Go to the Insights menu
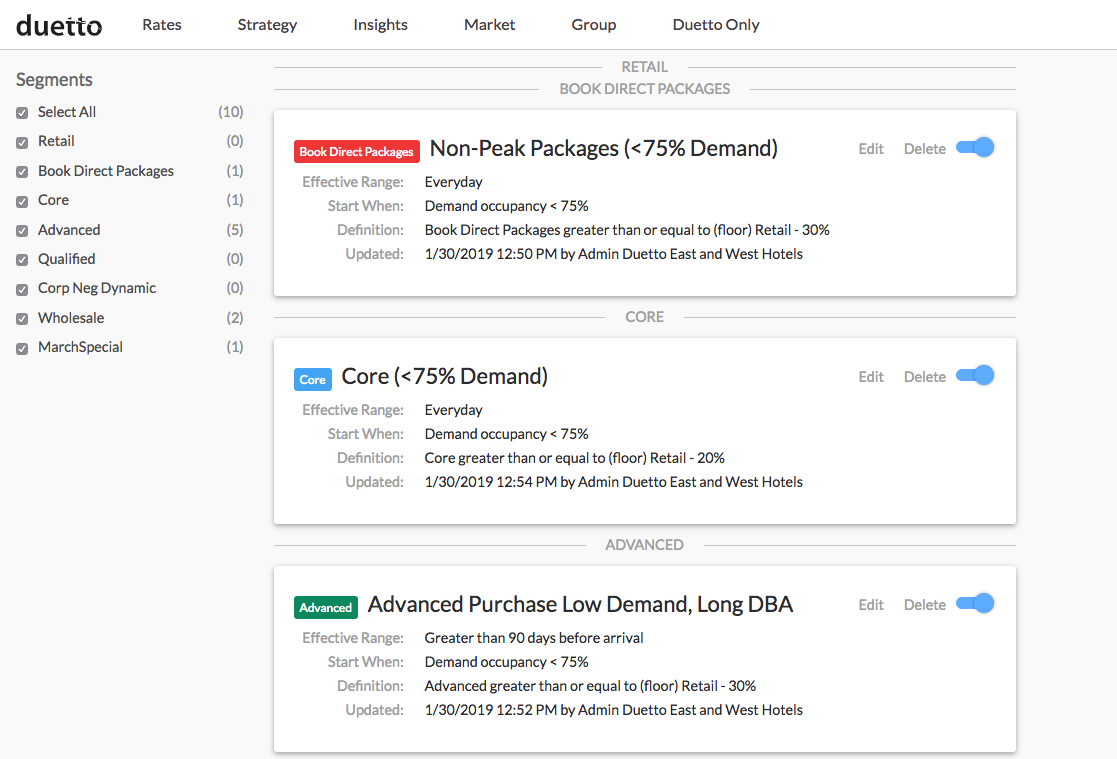The height and width of the screenshot is (759, 1117). [380, 25]
